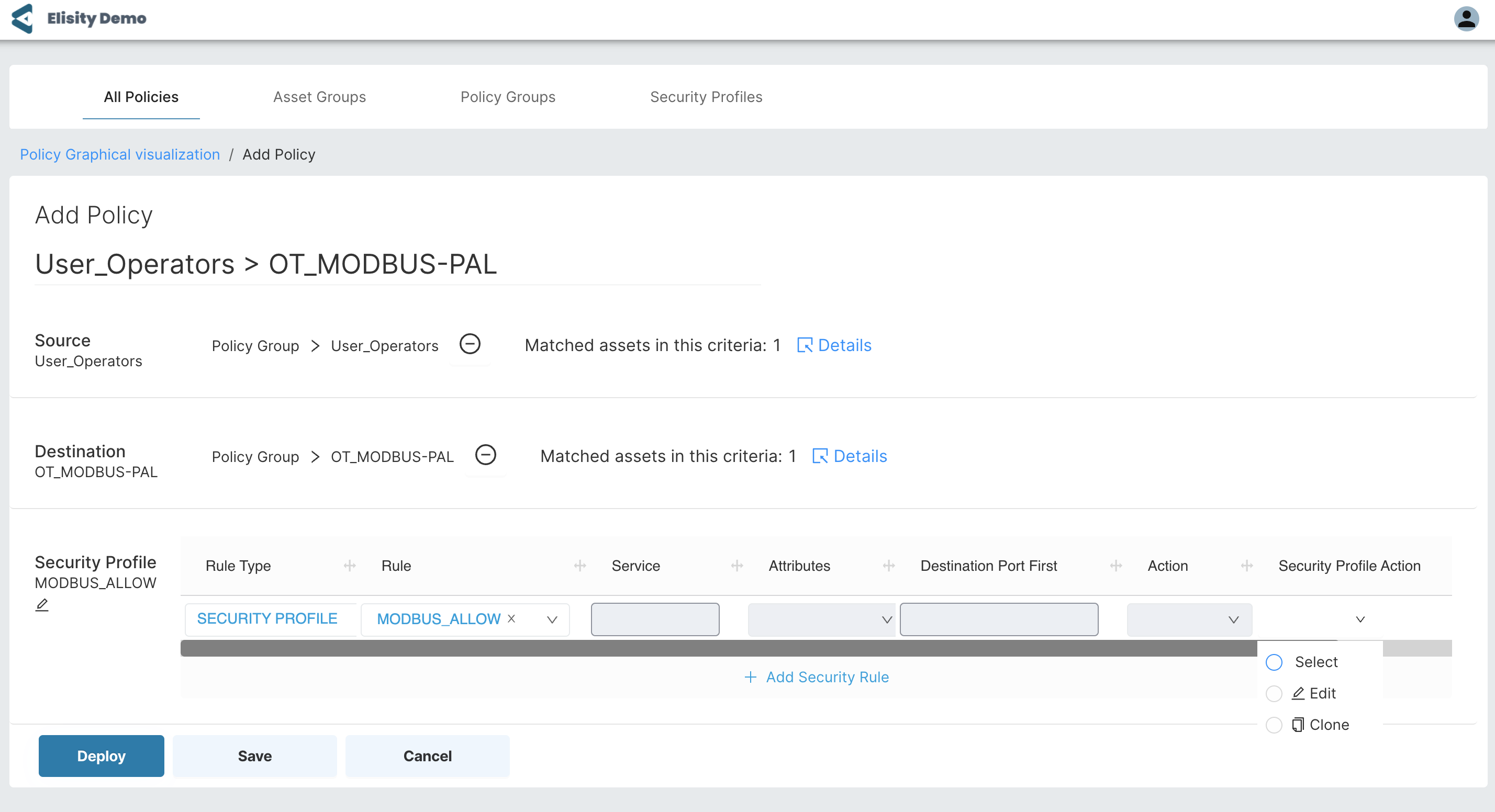Click the Elisity logo icon

23,18
